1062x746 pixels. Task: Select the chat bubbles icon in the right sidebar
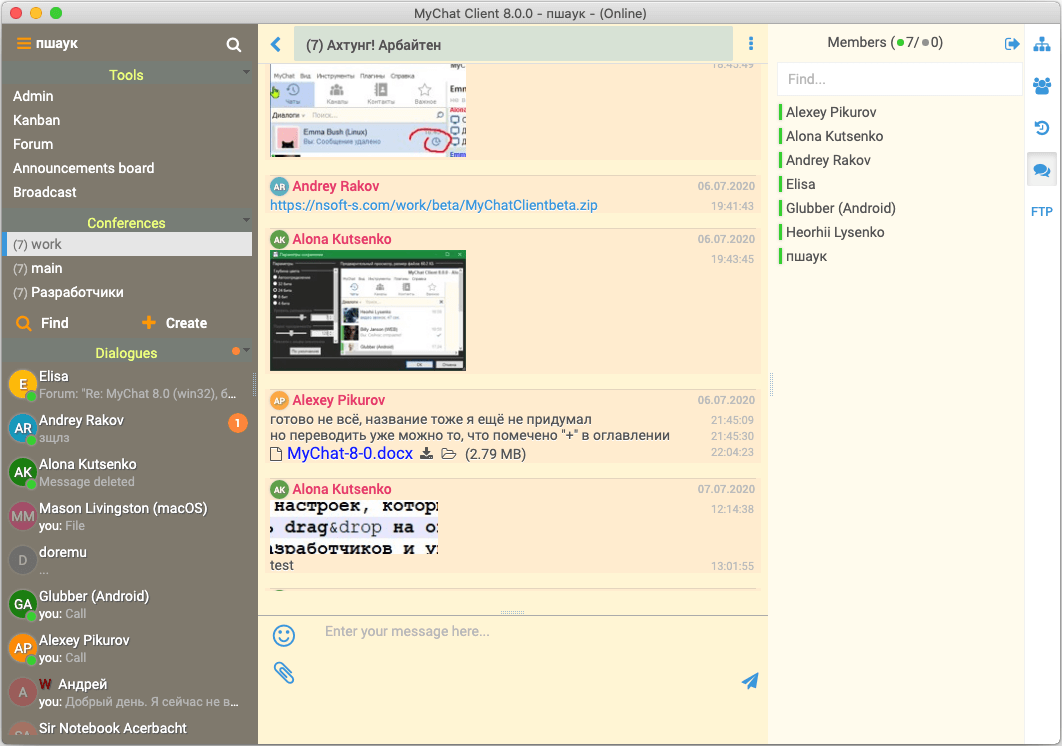pyautogui.click(x=1042, y=170)
